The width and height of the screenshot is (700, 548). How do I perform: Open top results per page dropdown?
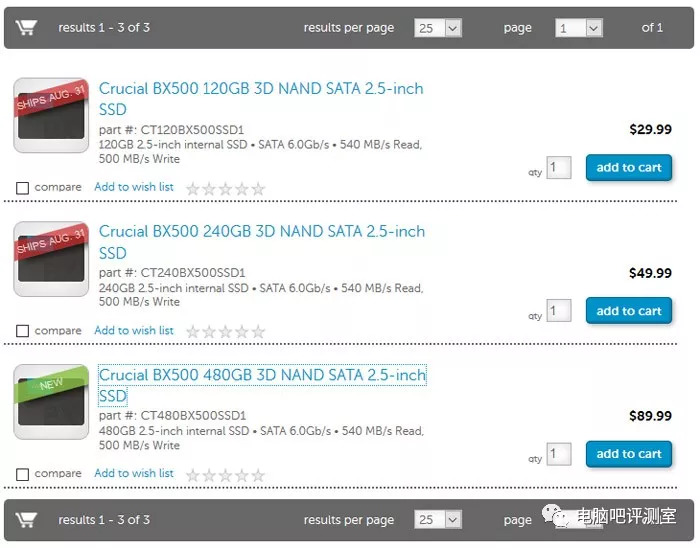point(438,28)
